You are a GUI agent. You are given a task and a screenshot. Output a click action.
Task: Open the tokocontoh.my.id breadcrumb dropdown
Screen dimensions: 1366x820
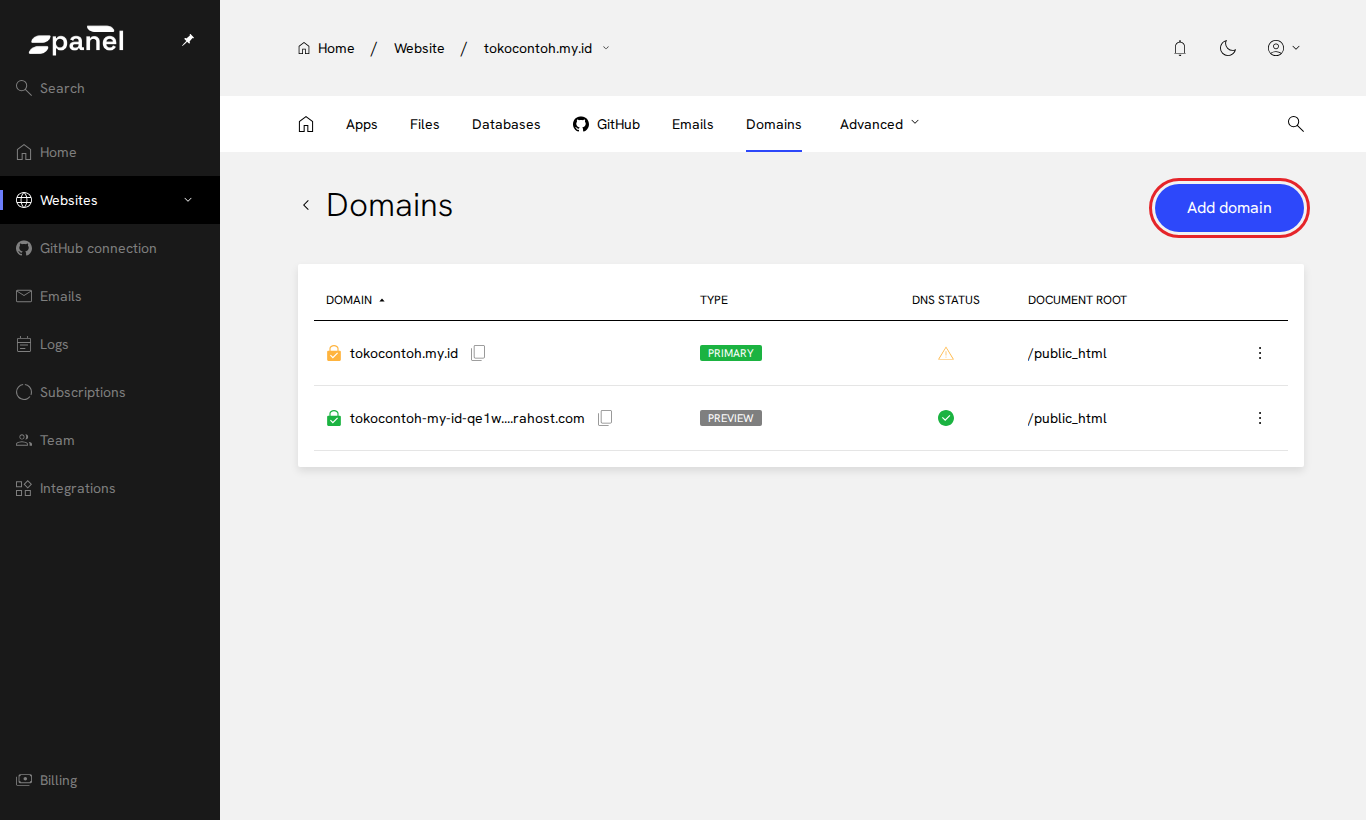tap(546, 48)
